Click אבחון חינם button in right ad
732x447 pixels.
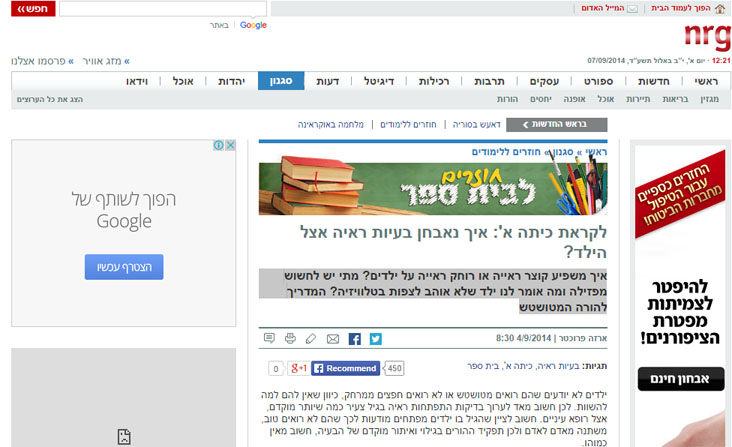(681, 379)
